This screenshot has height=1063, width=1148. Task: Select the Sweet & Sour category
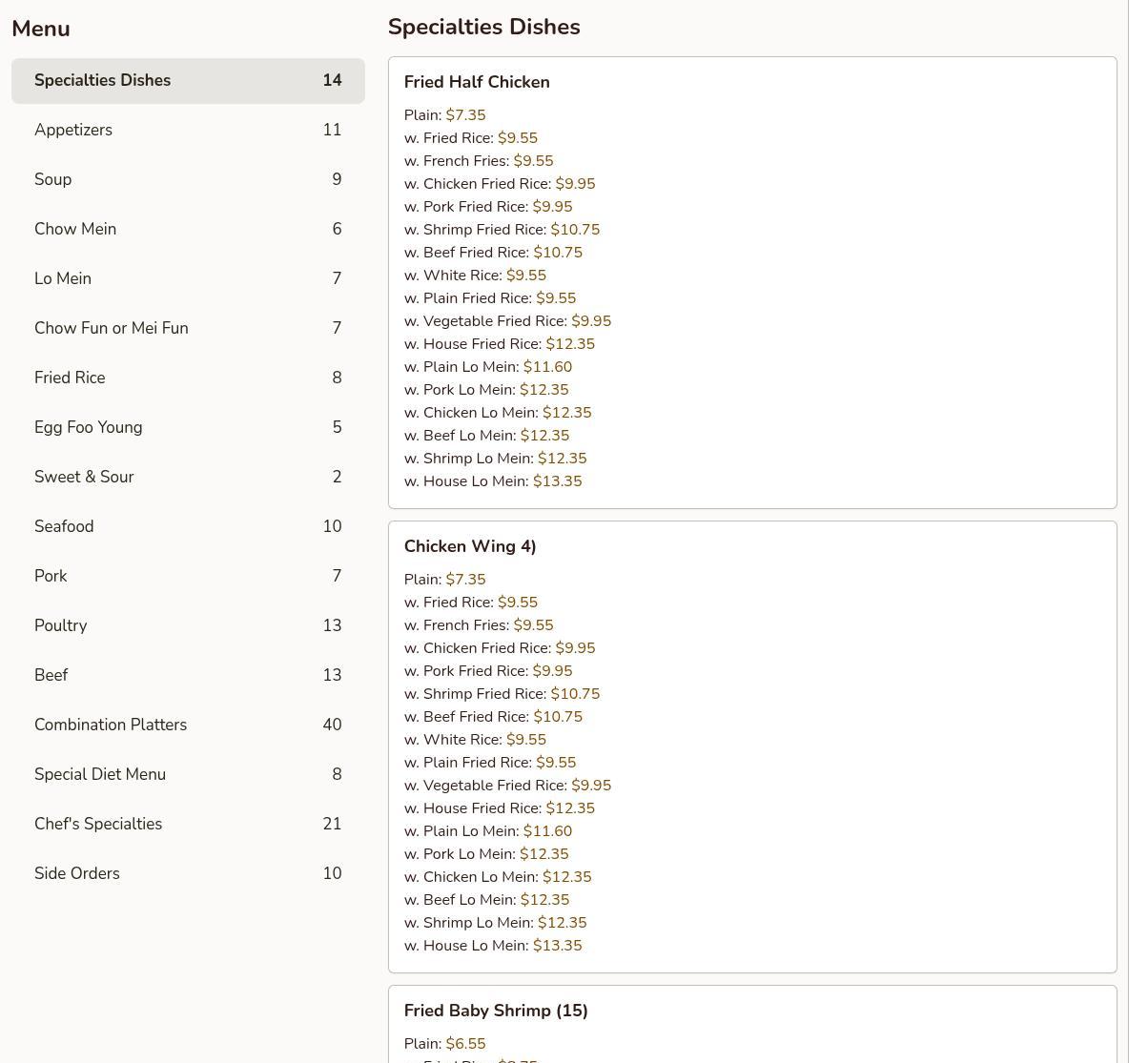tap(188, 478)
